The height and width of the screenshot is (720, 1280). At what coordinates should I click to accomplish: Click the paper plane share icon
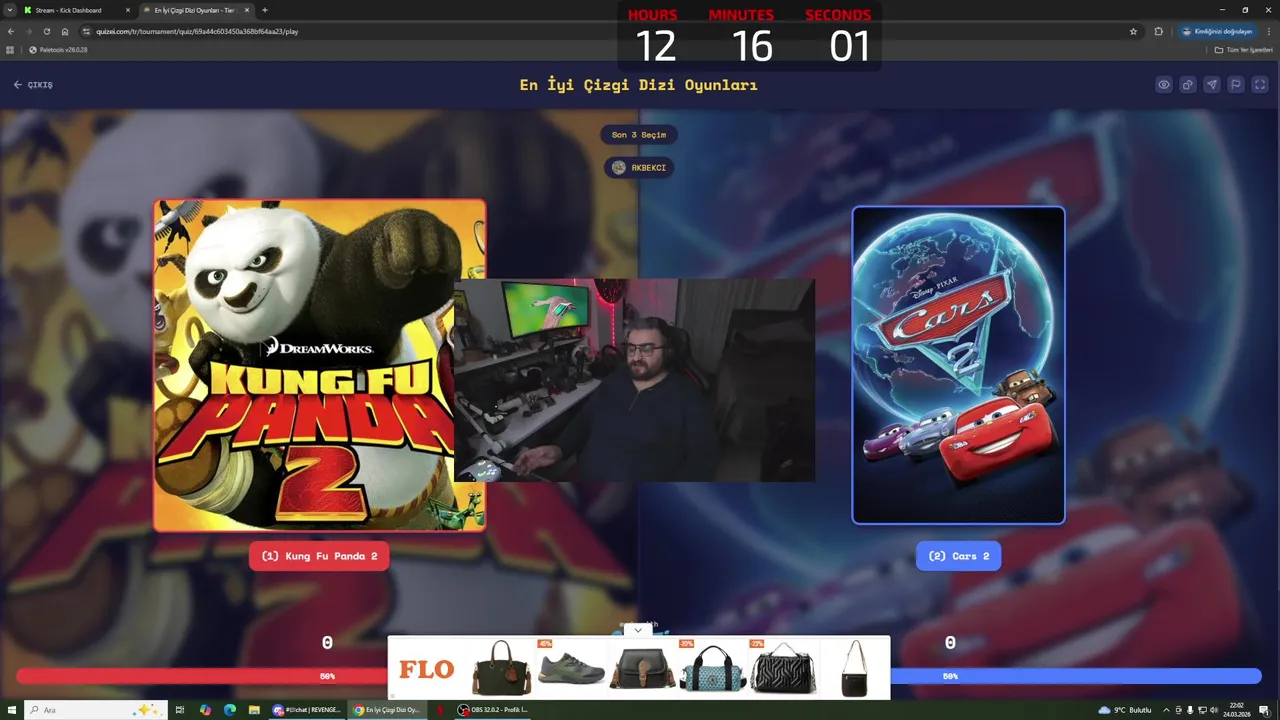tap(1212, 85)
